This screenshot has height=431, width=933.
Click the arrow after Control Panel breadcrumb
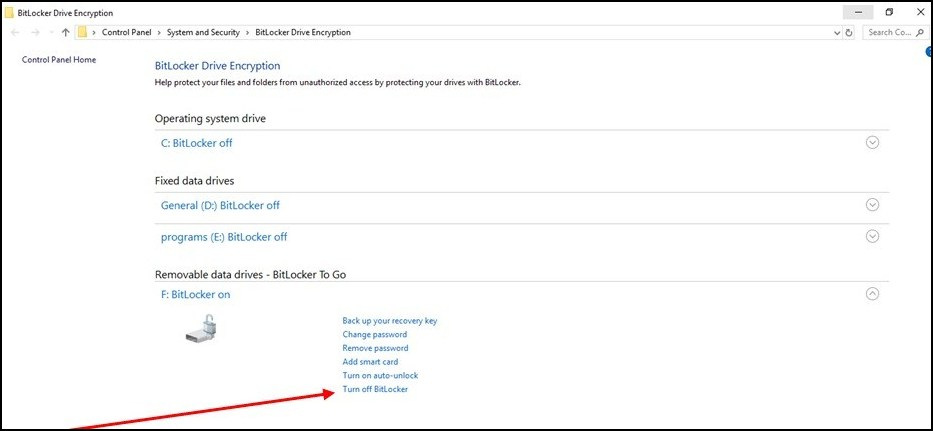tap(159, 33)
